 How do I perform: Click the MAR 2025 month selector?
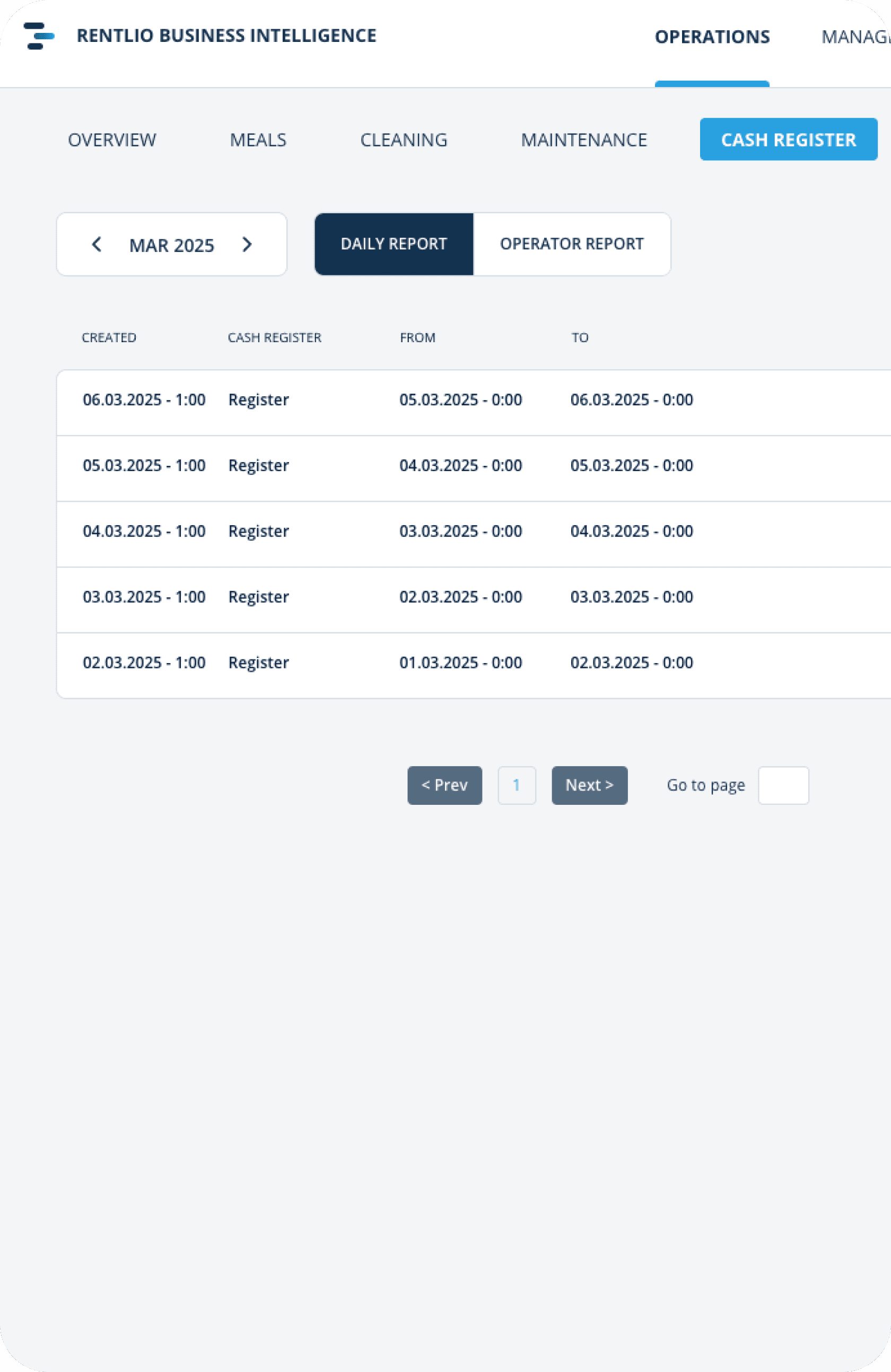tap(172, 245)
